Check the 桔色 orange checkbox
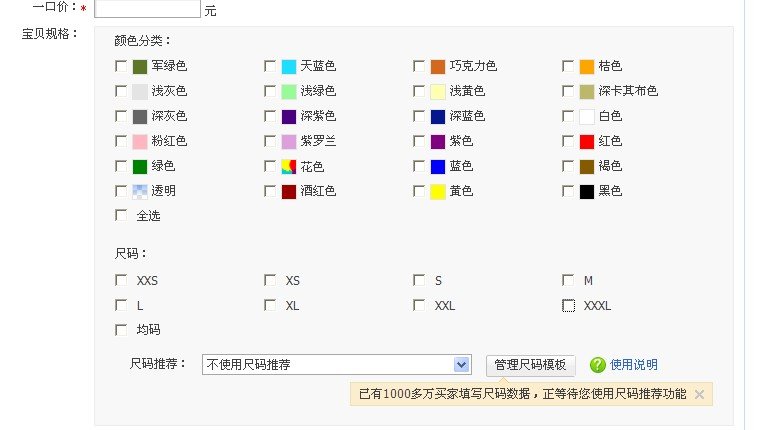The image size is (757, 430). [568, 67]
